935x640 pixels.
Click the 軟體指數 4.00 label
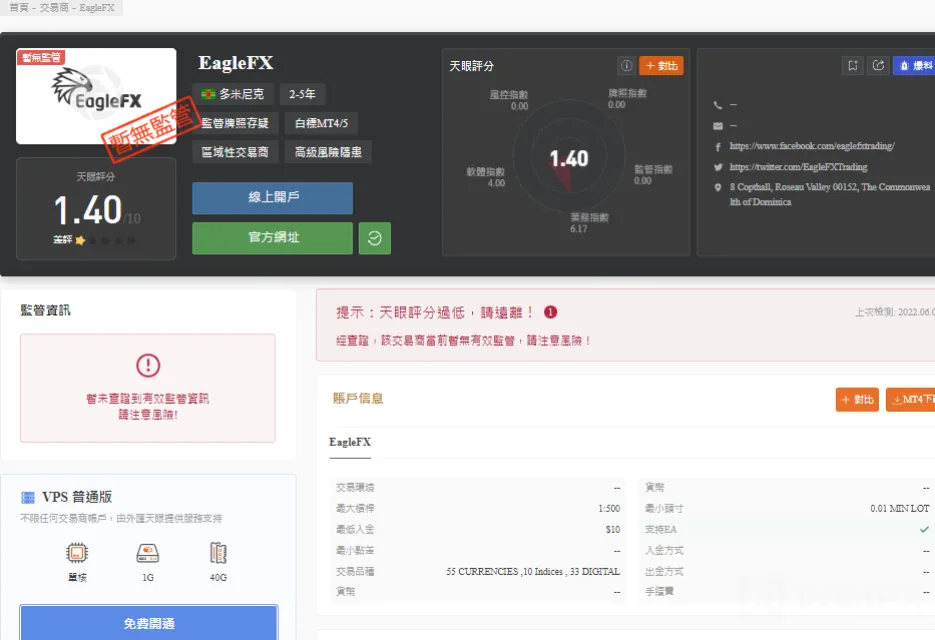click(x=485, y=177)
